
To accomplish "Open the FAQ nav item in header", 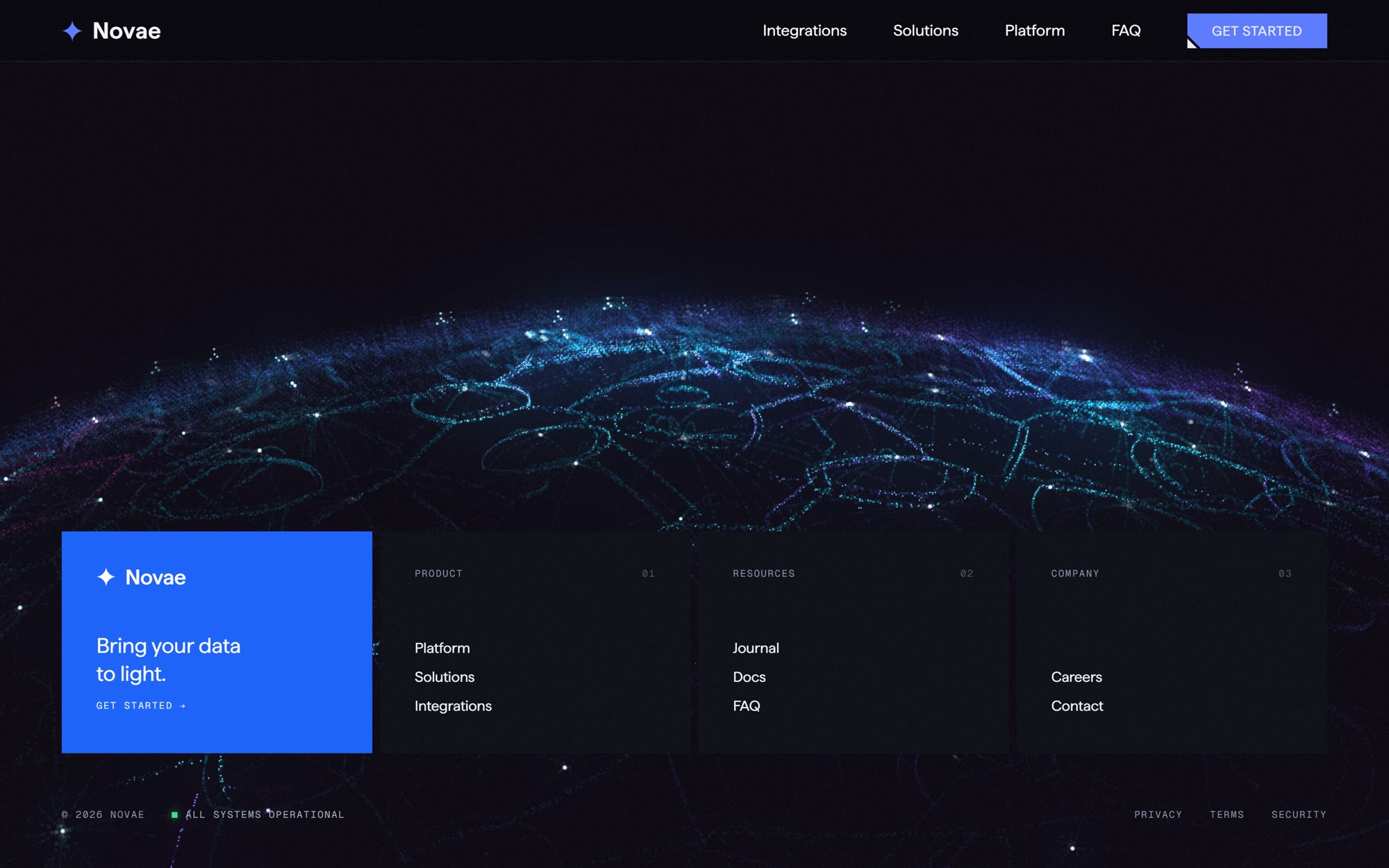I will [x=1126, y=31].
